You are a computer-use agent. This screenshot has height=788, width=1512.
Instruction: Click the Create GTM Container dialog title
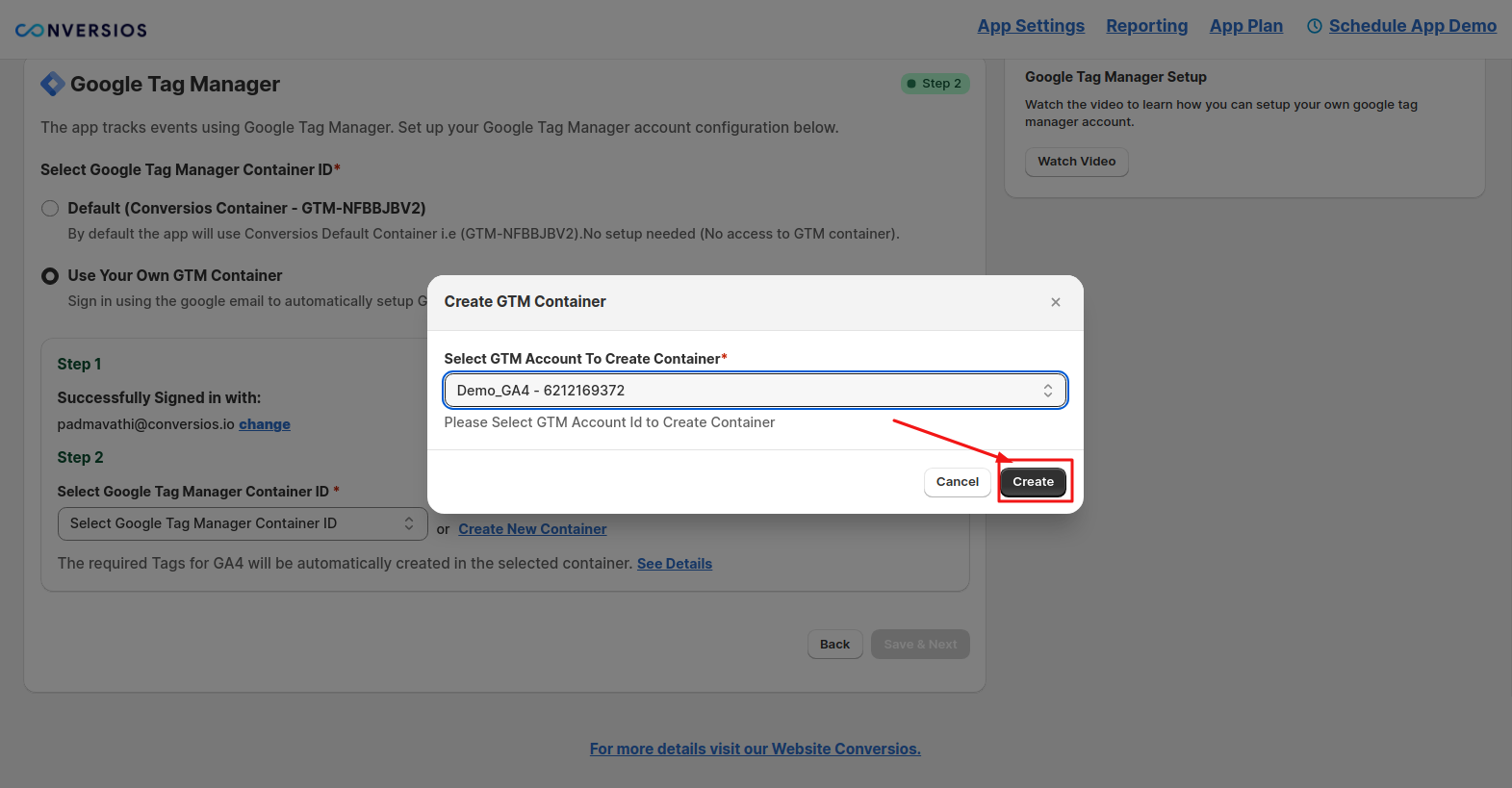pos(525,302)
